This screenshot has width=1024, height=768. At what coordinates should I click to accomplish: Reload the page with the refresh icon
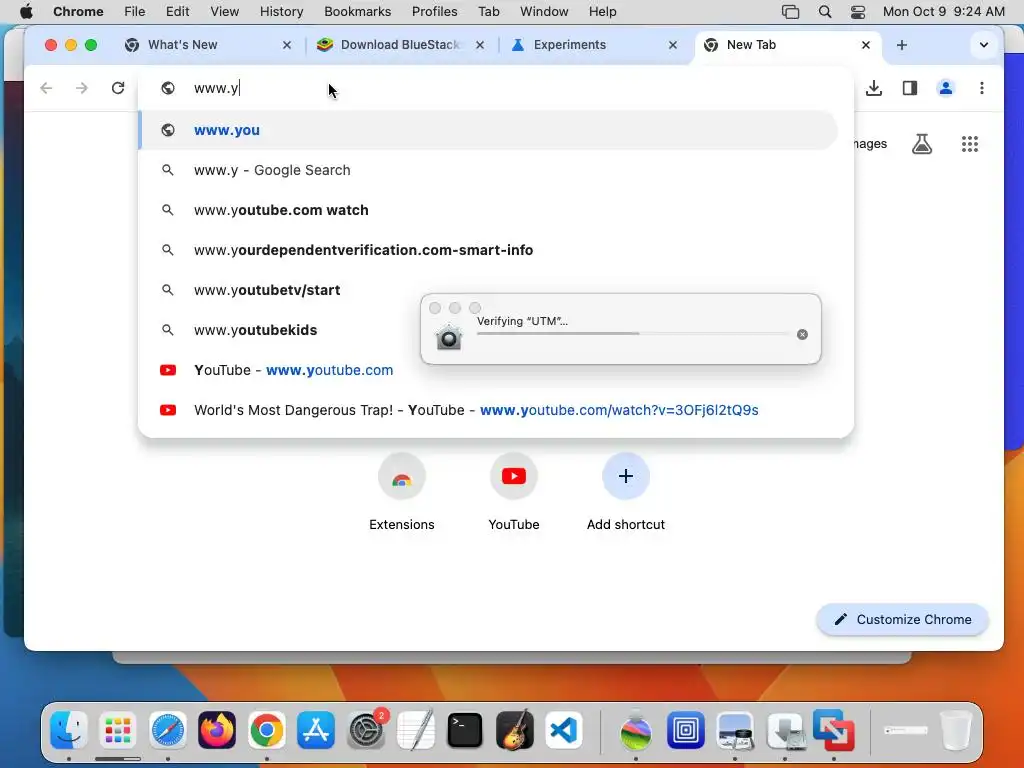click(x=118, y=88)
